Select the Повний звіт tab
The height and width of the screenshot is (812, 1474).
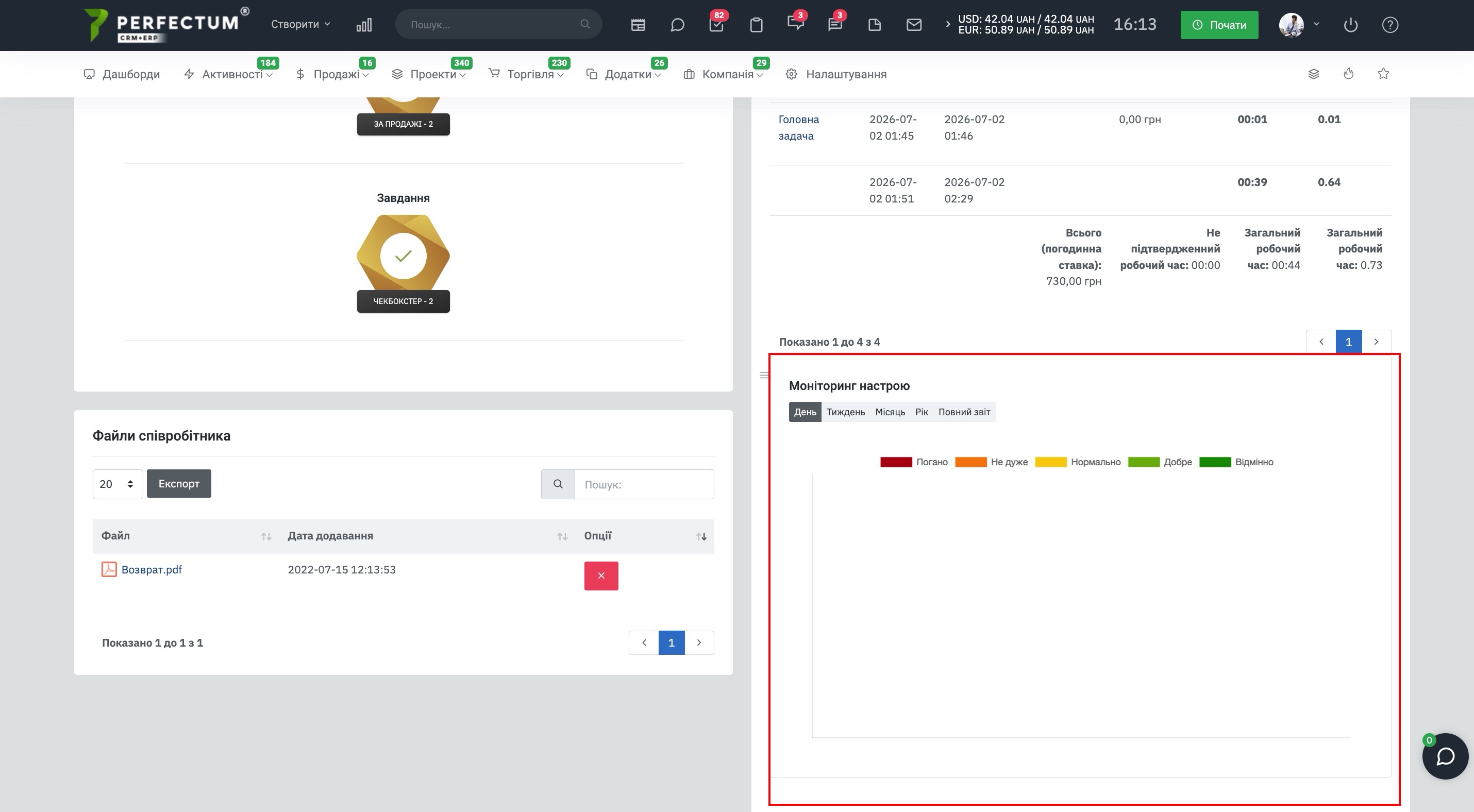pos(964,412)
